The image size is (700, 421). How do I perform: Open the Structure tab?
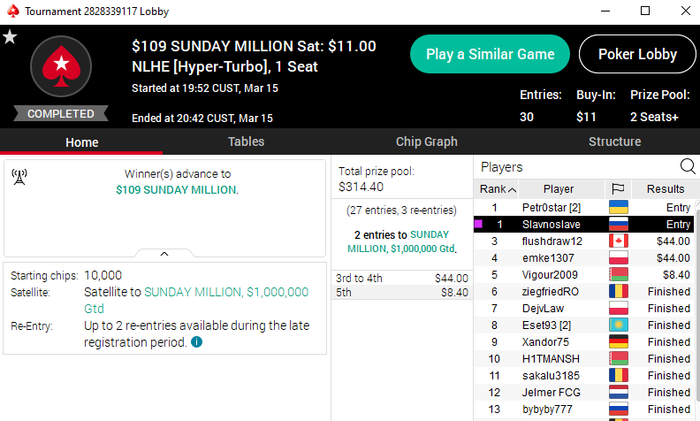(614, 142)
